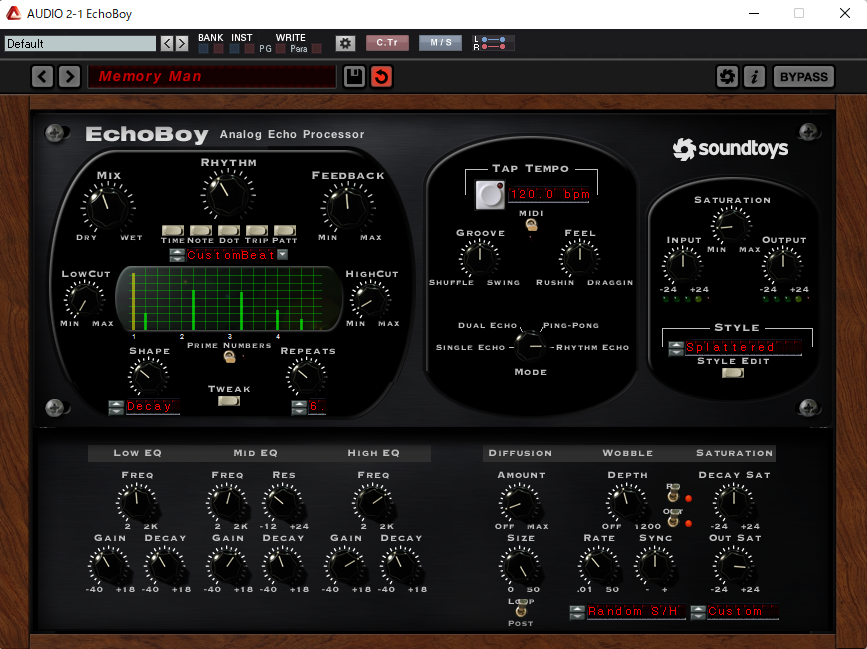The width and height of the screenshot is (867, 649).
Task: Select the Wobble section header
Action: pos(628,453)
